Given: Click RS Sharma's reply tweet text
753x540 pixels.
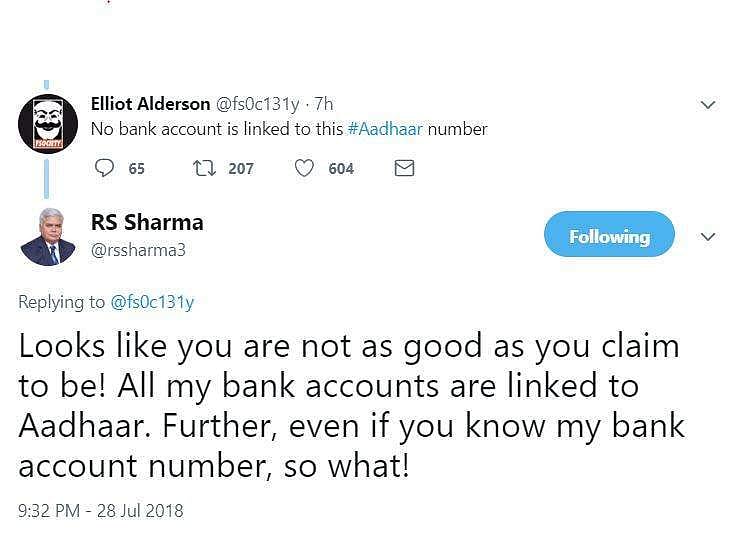Looking at the screenshot, I should tap(350, 406).
